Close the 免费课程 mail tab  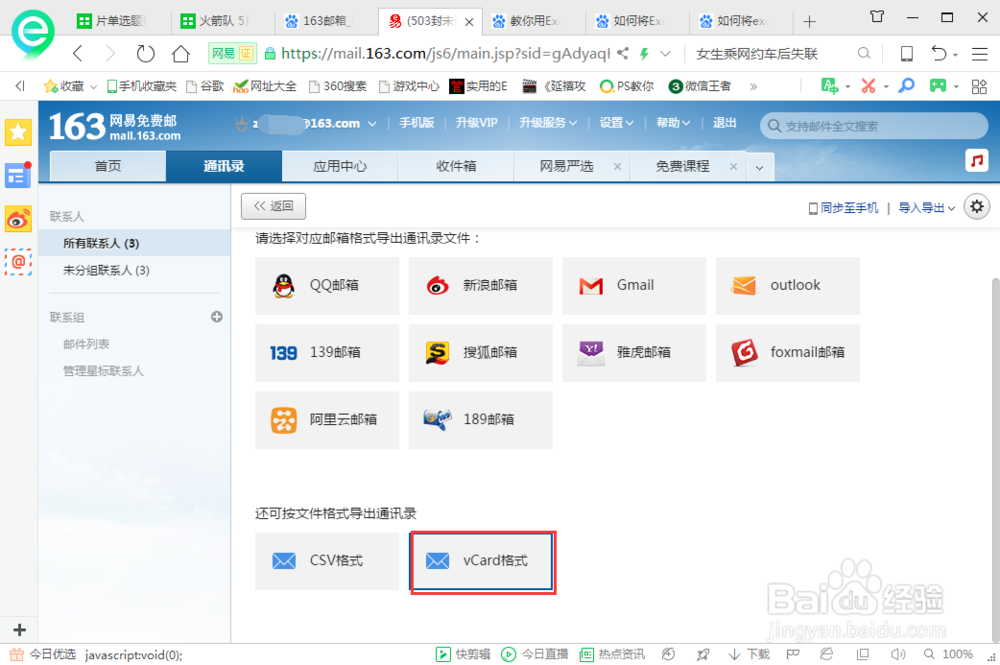(733, 166)
